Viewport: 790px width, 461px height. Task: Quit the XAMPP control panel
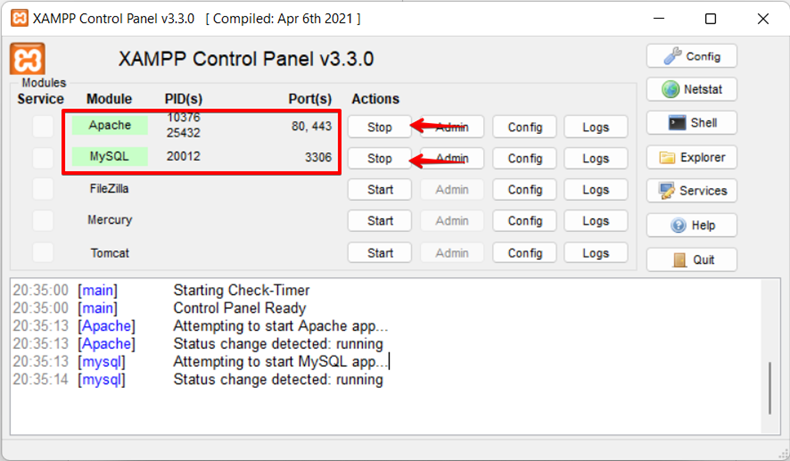click(692, 259)
